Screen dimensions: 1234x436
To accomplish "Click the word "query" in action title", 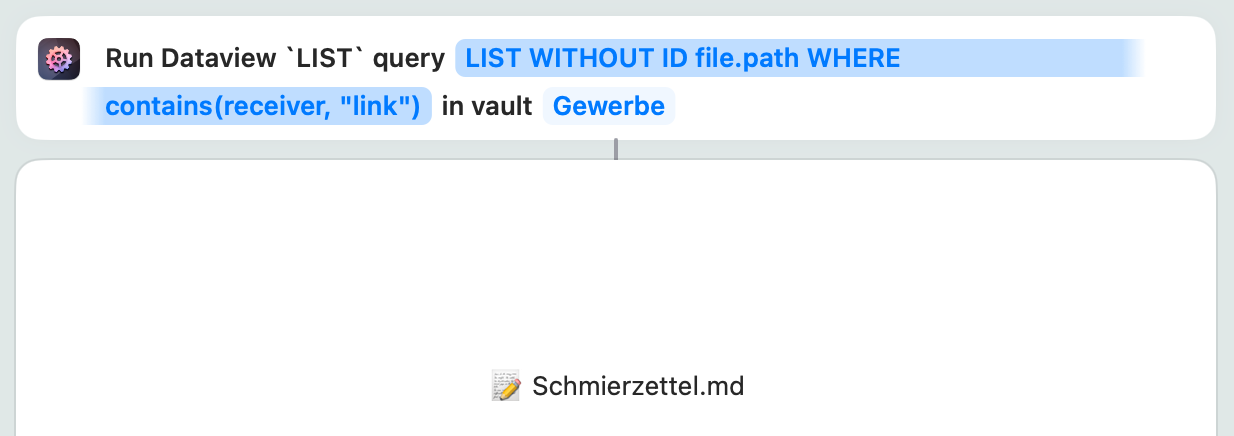I will pyautogui.click(x=409, y=59).
